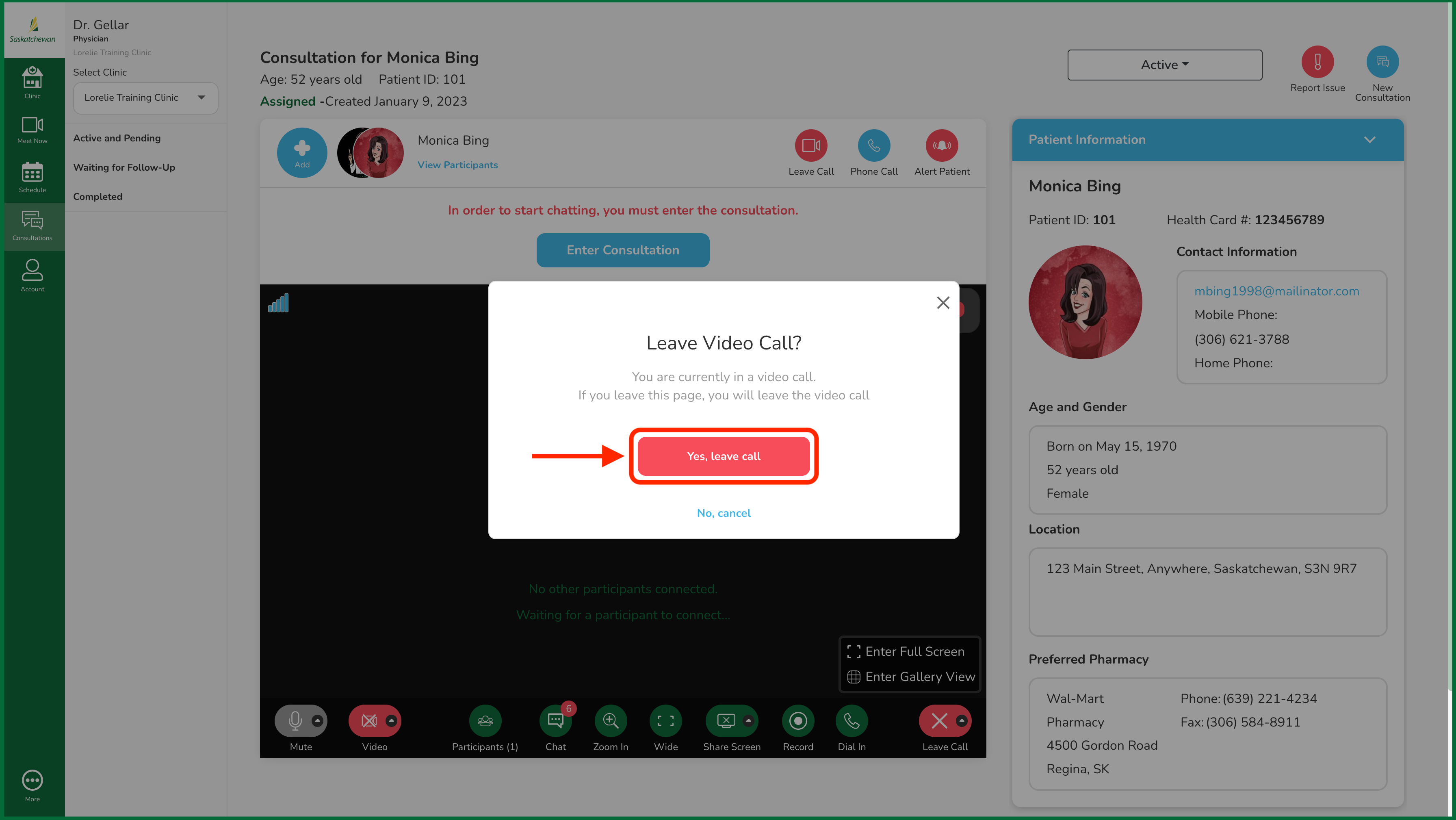
Task: Confirm with Yes, leave call button
Action: [724, 456]
